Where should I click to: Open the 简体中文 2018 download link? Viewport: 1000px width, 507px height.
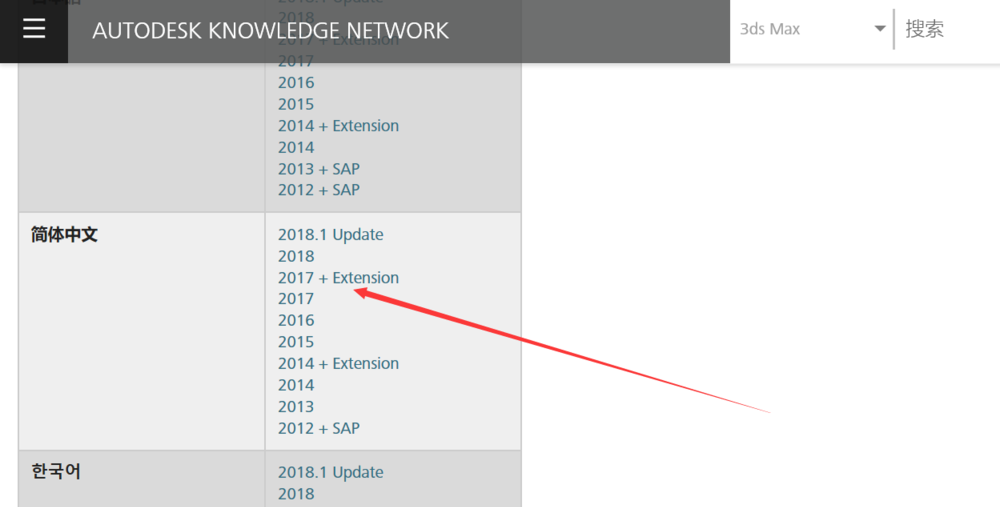pyautogui.click(x=296, y=256)
